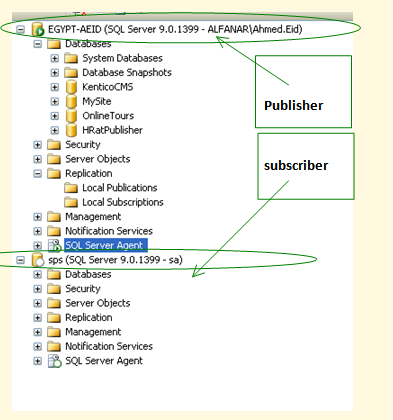Click the Replication folder icon under sps
Image resolution: width=393 pixels, height=420 pixels.
(54, 318)
